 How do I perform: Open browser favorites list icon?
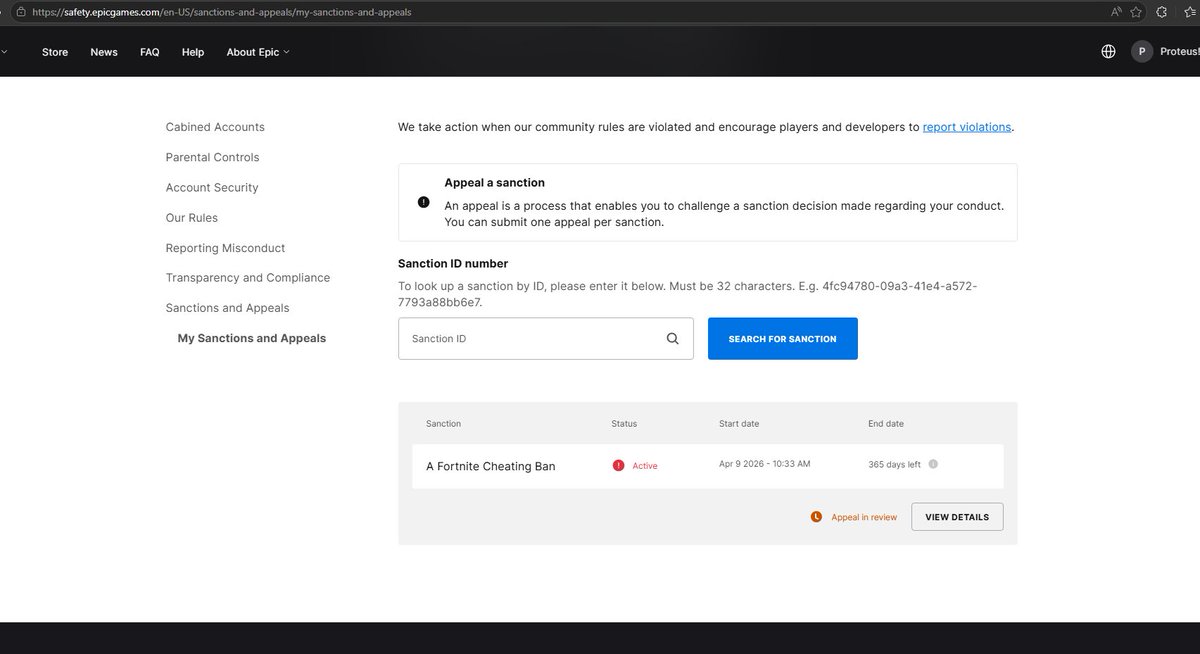tap(1189, 12)
